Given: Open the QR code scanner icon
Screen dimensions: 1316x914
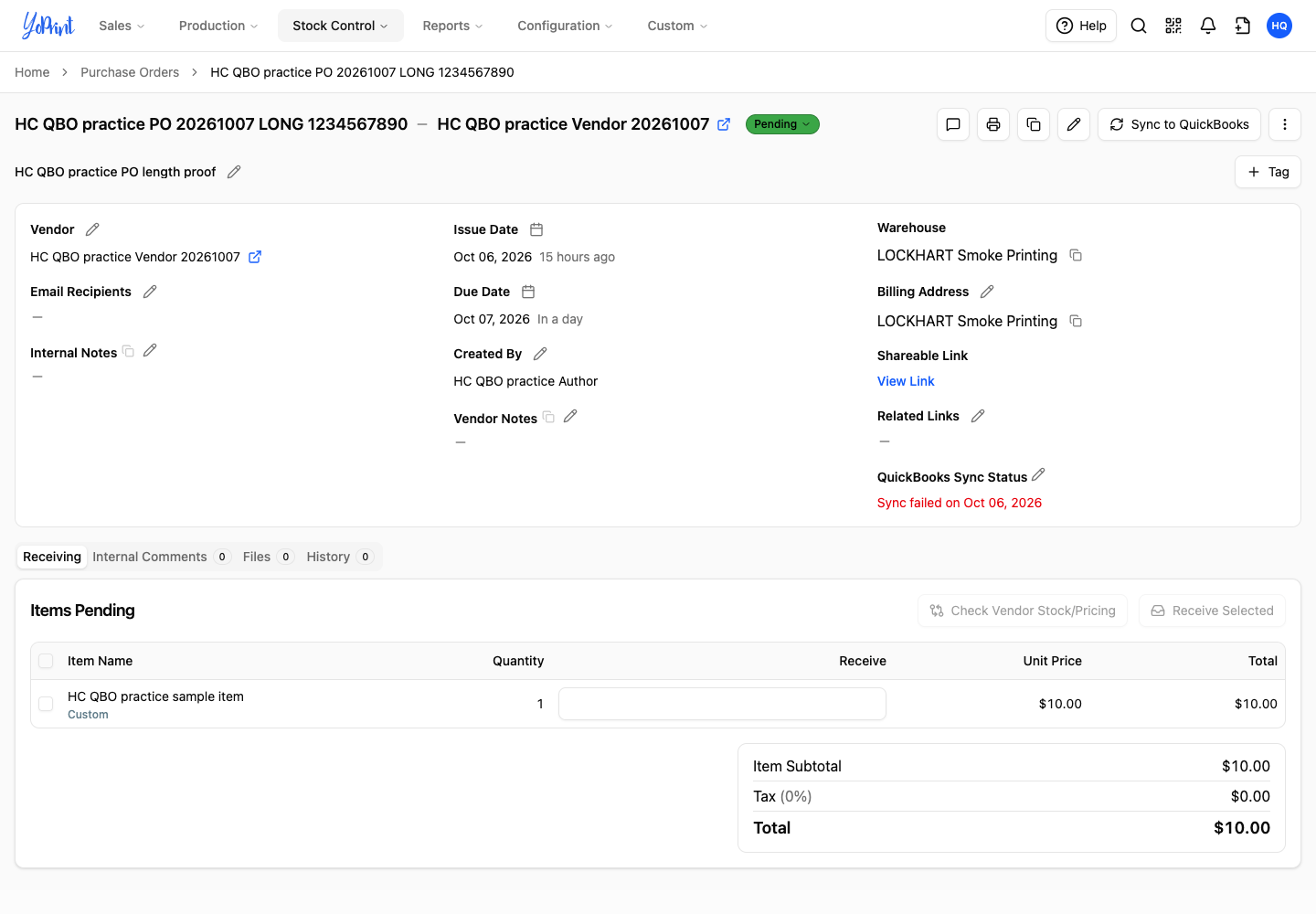Looking at the screenshot, I should pos(1173,26).
